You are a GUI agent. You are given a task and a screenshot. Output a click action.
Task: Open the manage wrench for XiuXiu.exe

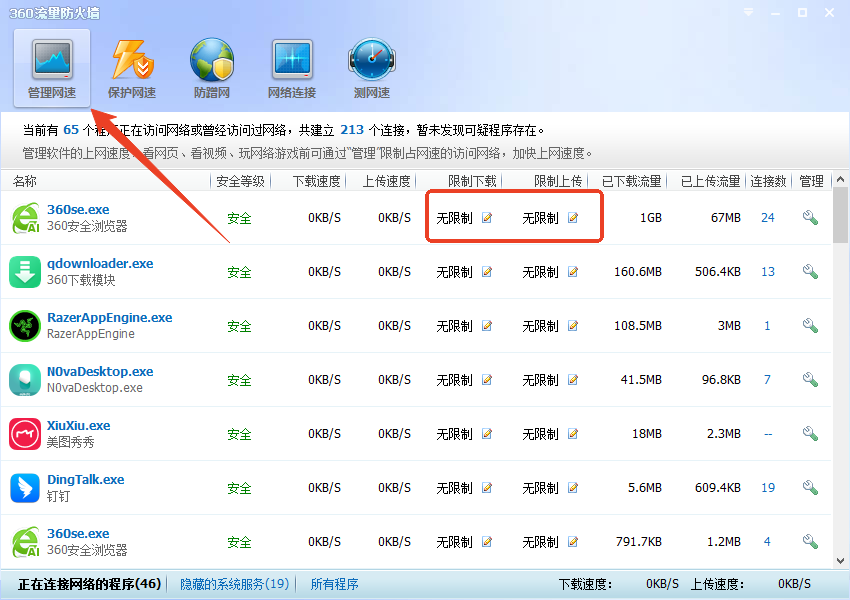click(810, 434)
